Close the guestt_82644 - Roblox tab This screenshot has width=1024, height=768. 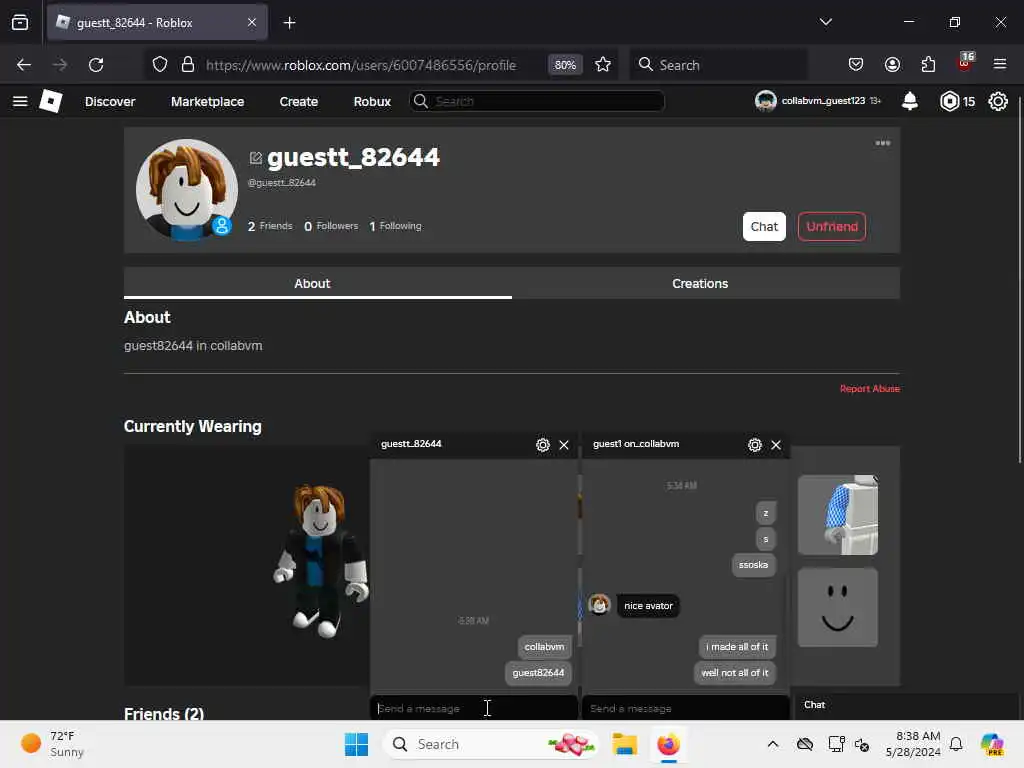[x=252, y=23]
